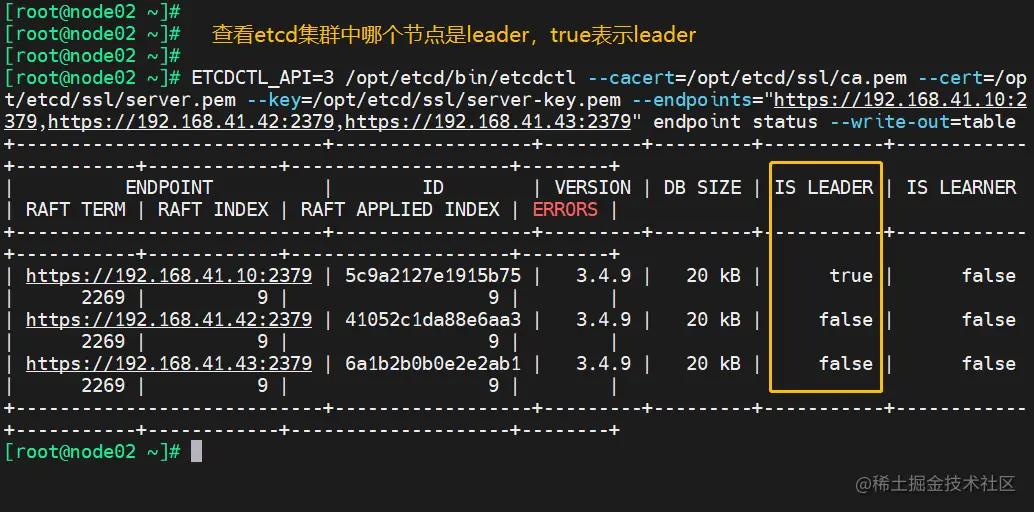Click the IS LEADER column header
Image resolution: width=1034 pixels, height=512 pixels.
coord(824,188)
